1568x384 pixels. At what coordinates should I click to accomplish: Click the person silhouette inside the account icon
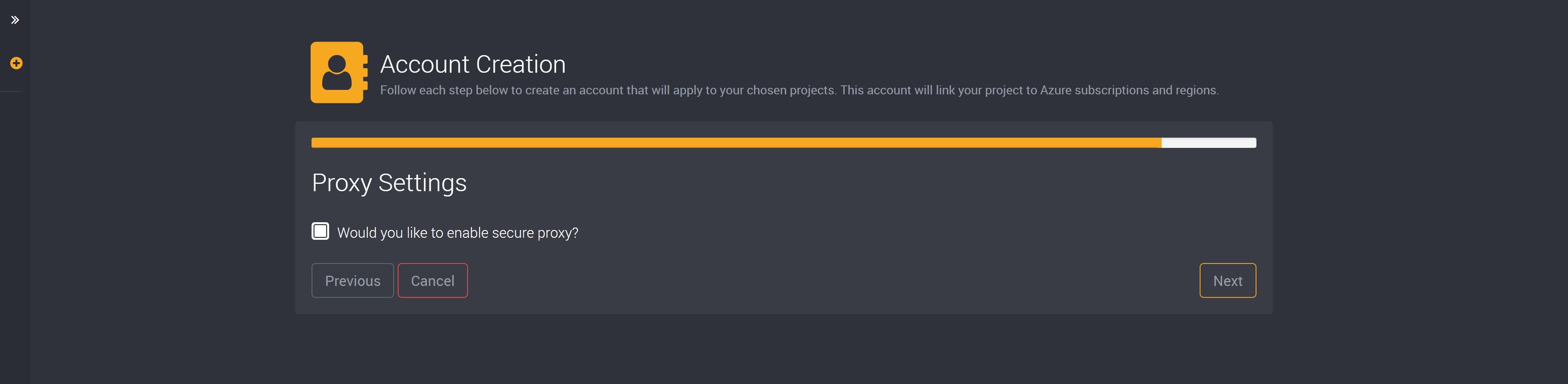336,72
